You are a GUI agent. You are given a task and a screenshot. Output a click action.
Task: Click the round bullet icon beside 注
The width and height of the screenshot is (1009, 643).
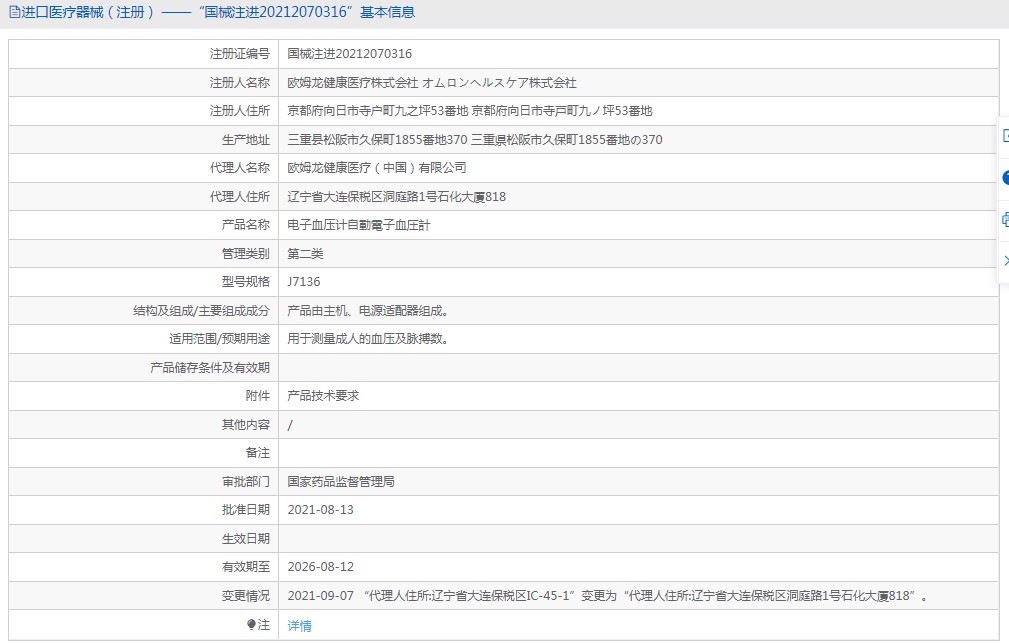pos(251,625)
